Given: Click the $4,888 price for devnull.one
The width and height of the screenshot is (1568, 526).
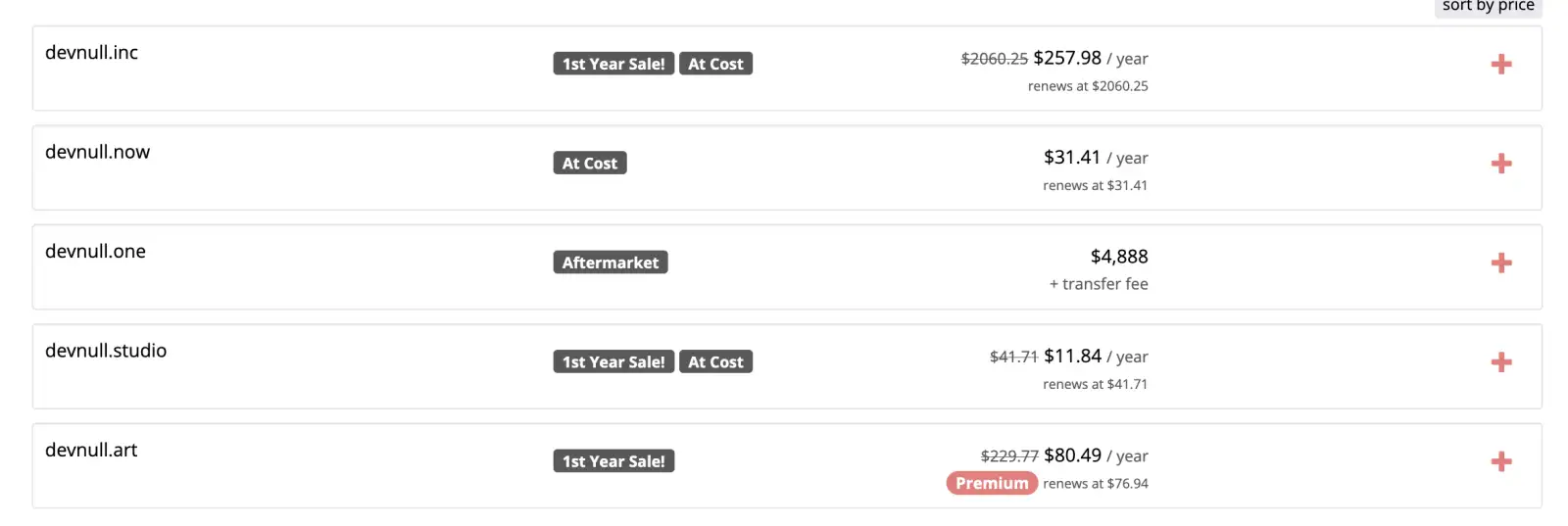Looking at the screenshot, I should click(1119, 257).
